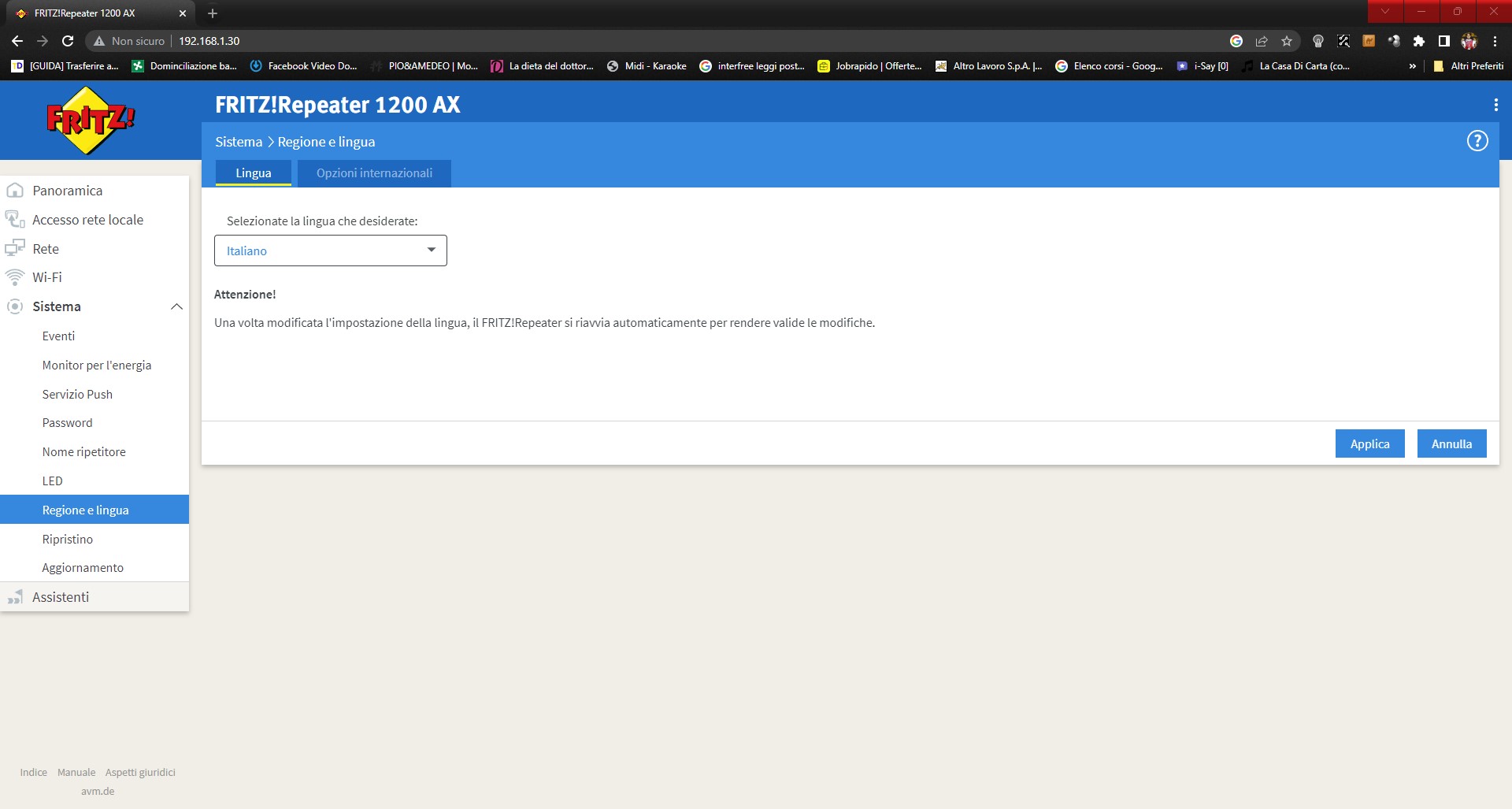Open the Italiano language dropdown
The width and height of the screenshot is (1512, 809).
331,250
